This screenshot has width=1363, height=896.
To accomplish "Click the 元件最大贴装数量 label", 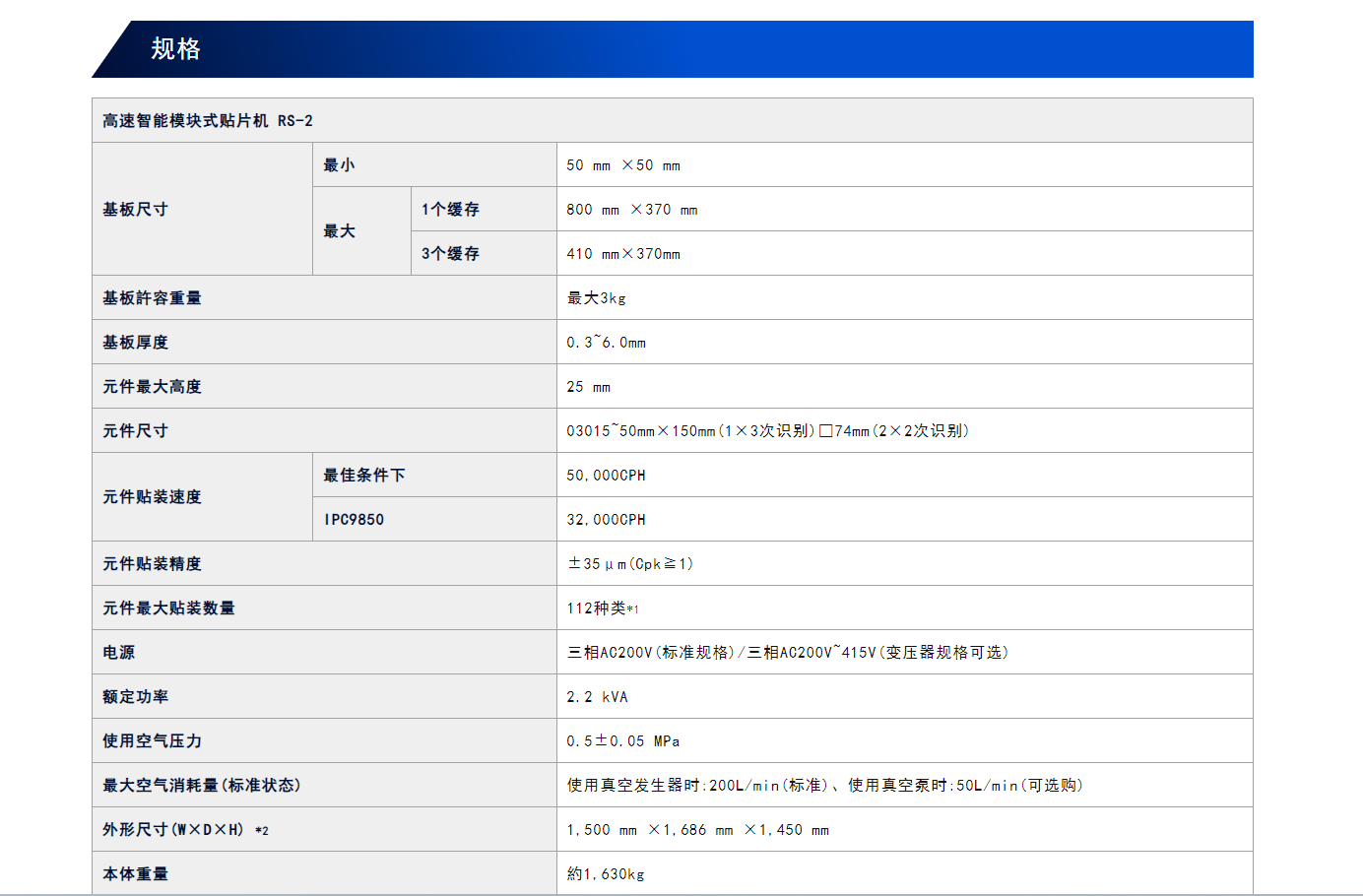I will (168, 608).
